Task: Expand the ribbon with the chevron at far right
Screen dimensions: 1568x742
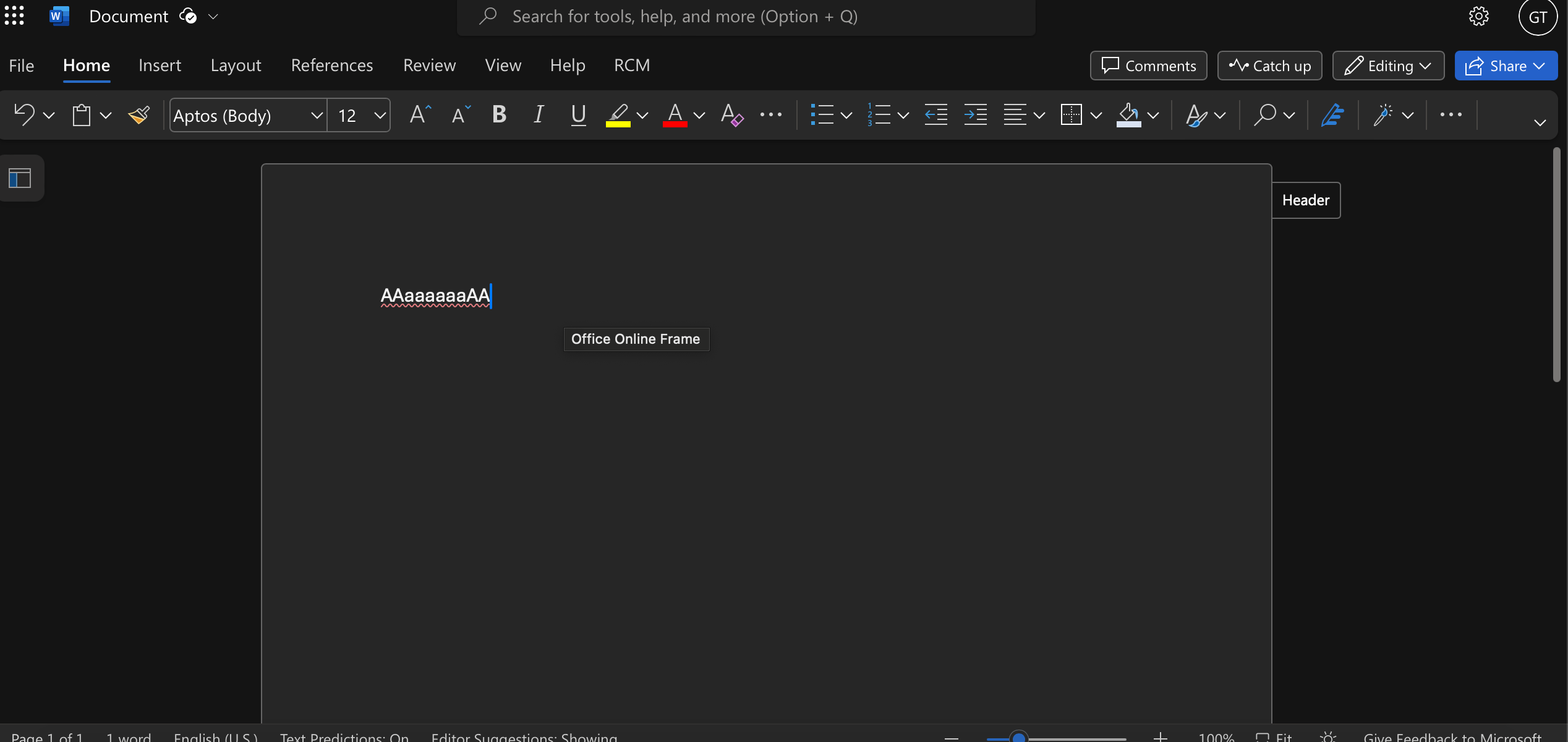Action: click(1540, 122)
